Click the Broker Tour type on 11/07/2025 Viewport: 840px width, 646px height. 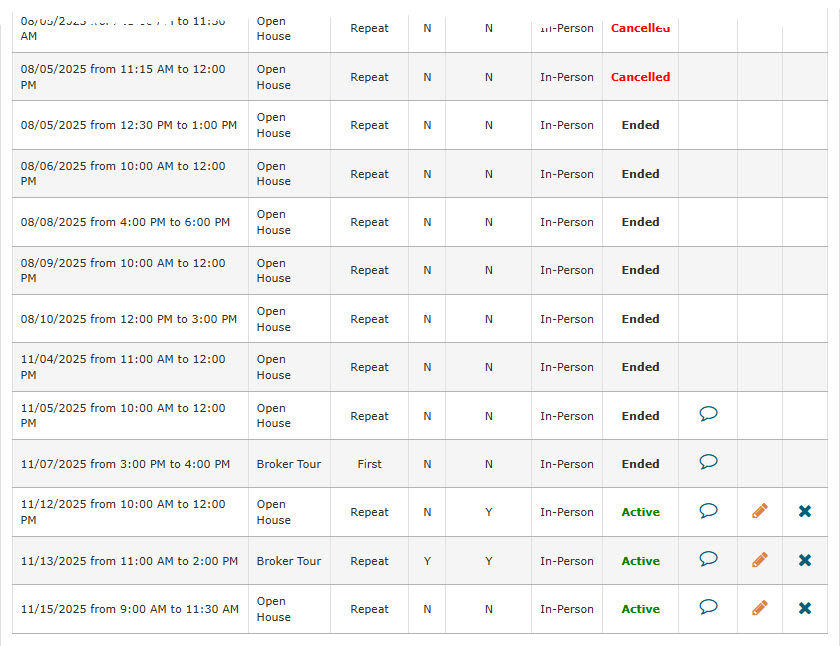pos(289,464)
